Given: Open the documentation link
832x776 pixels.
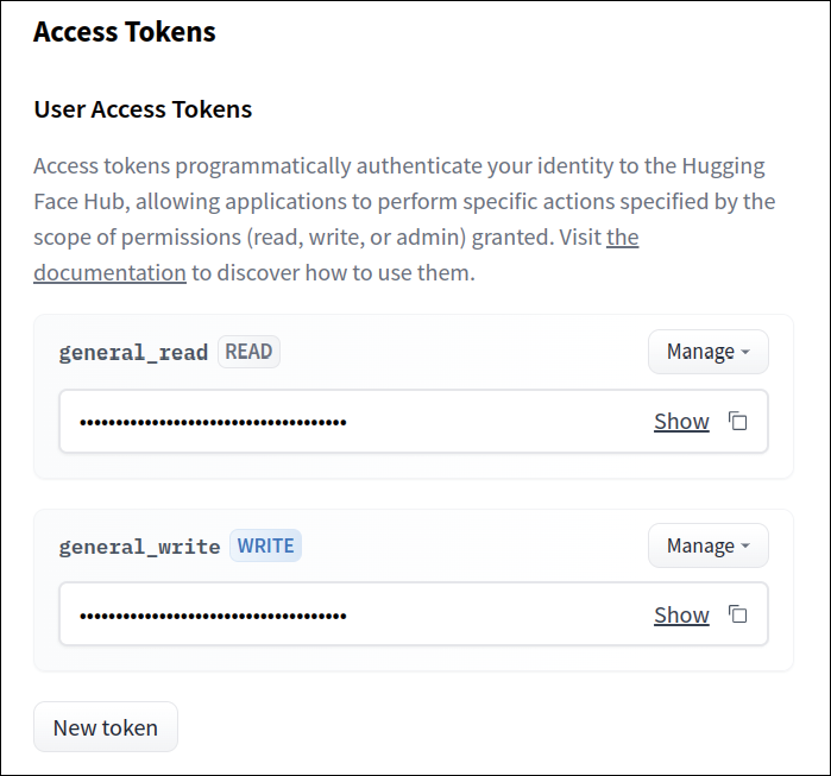Looking at the screenshot, I should pos(110,272).
